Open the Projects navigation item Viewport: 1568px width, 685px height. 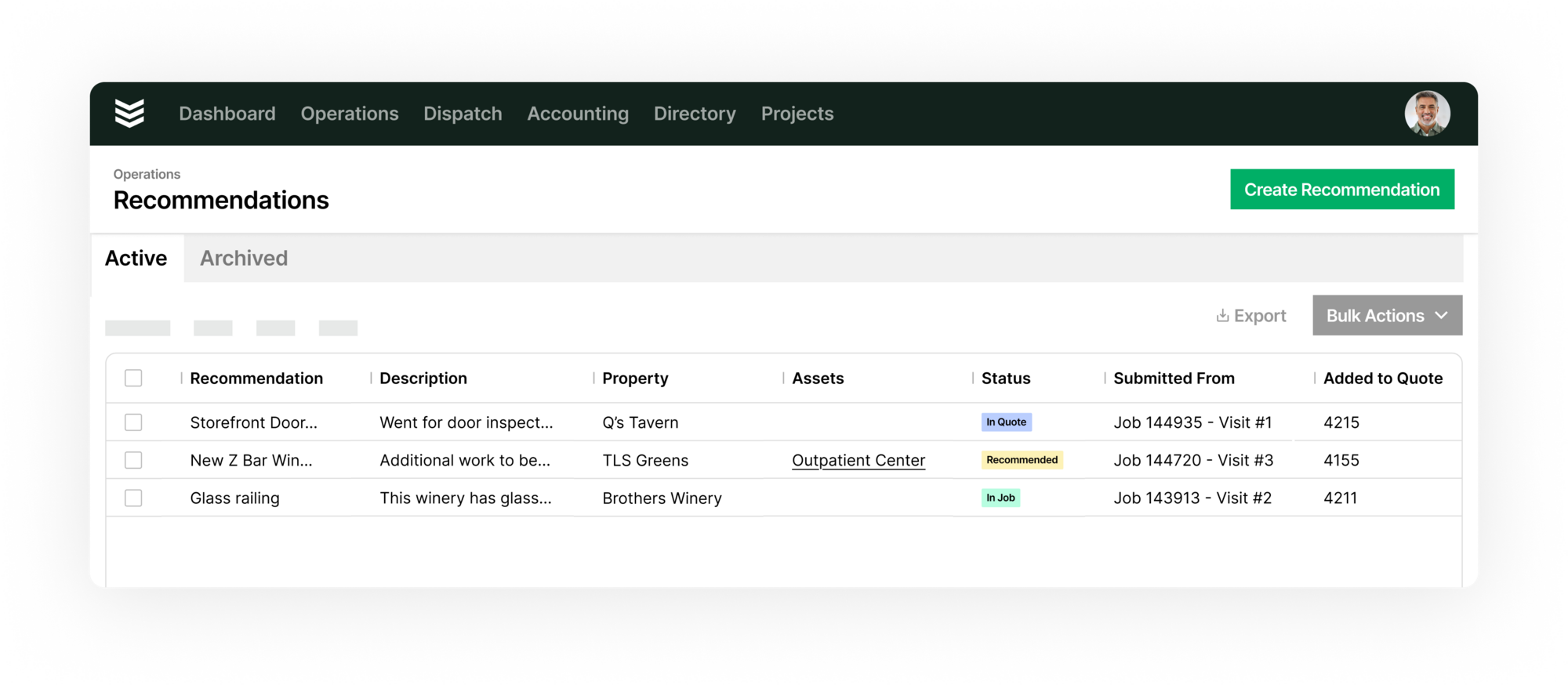(797, 114)
